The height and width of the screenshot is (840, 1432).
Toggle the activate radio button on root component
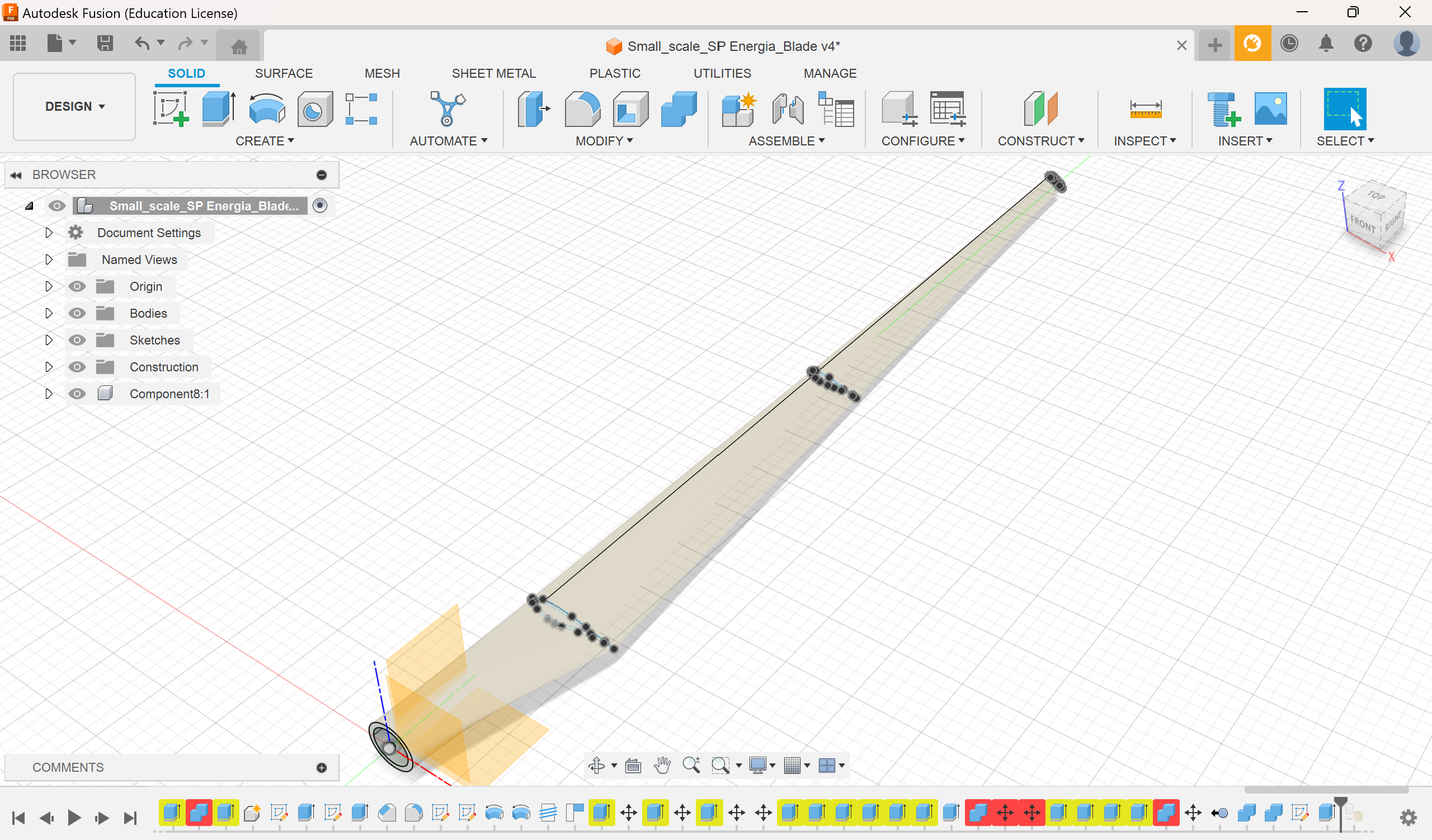(x=320, y=206)
